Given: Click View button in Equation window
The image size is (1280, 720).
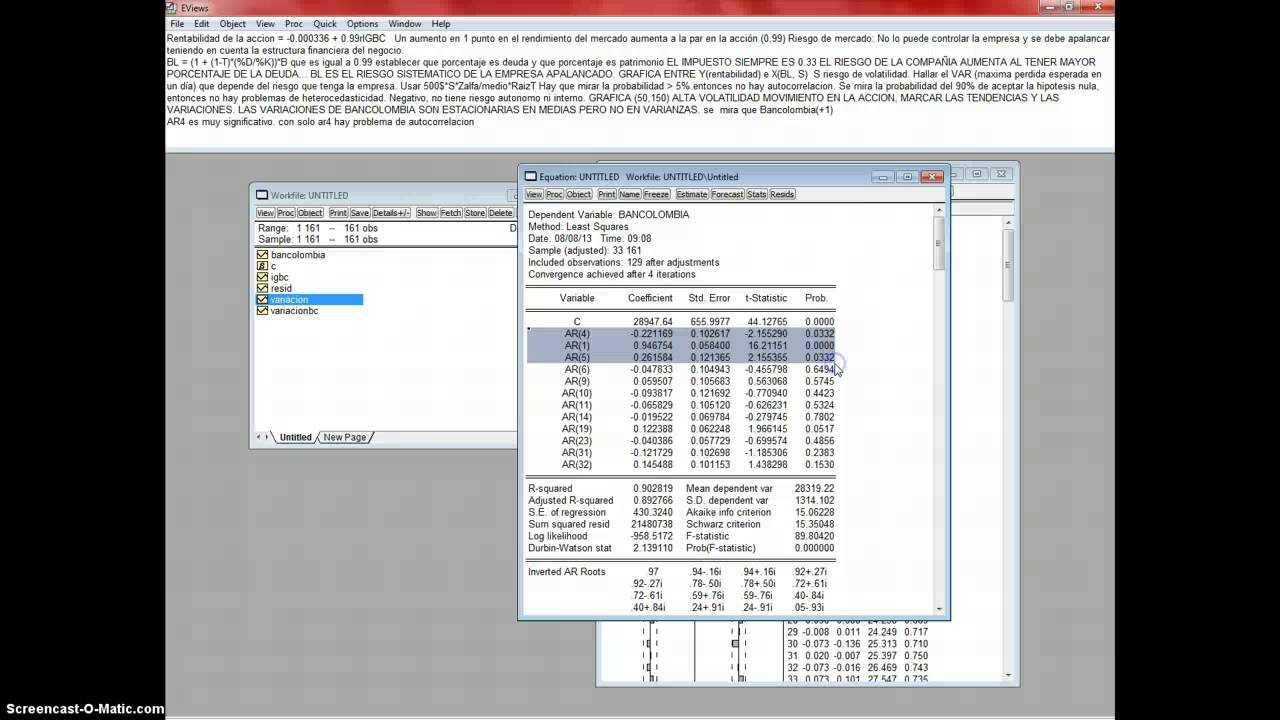Looking at the screenshot, I should click(534, 195).
